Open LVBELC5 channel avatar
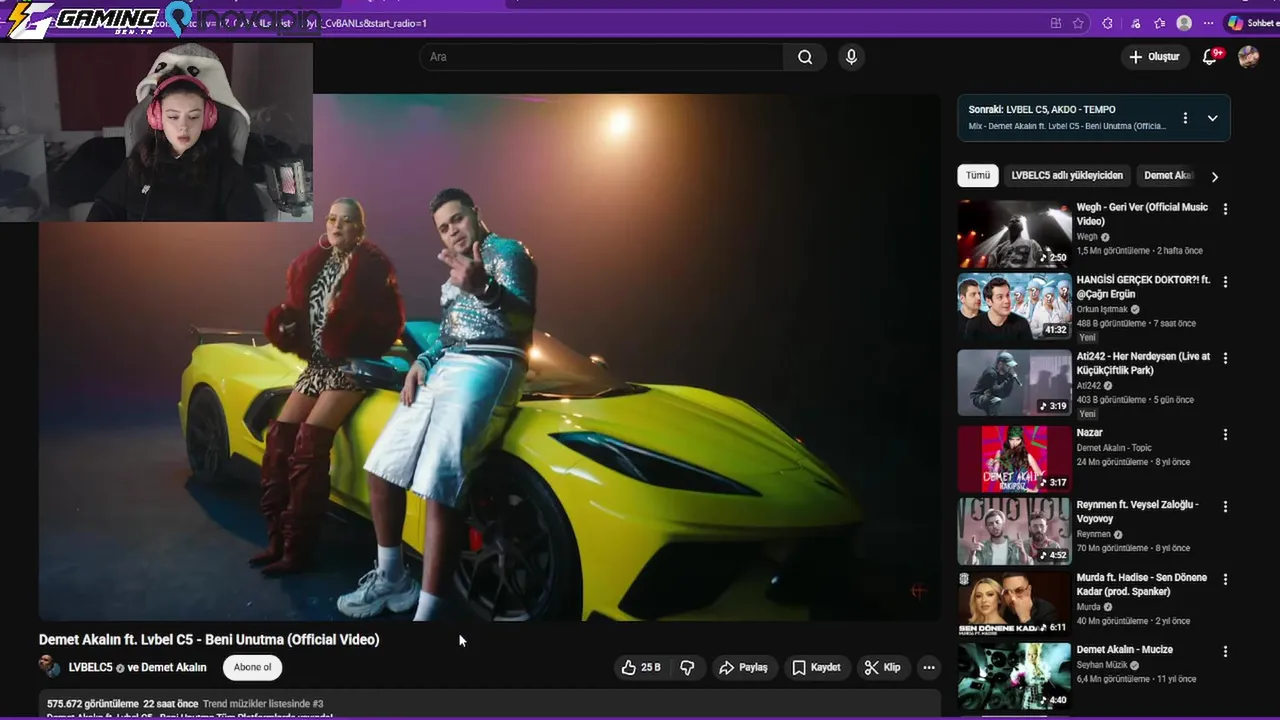Screen dimensions: 1280x720 click(x=49, y=666)
